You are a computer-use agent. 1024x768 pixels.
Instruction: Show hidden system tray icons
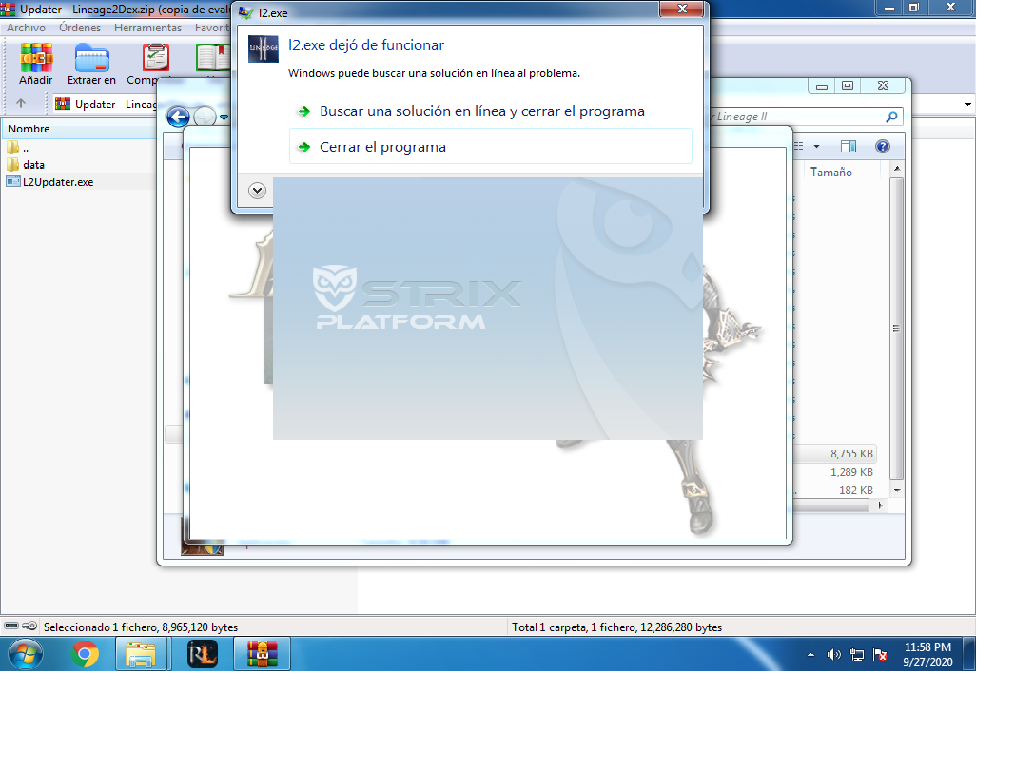pyautogui.click(x=811, y=656)
